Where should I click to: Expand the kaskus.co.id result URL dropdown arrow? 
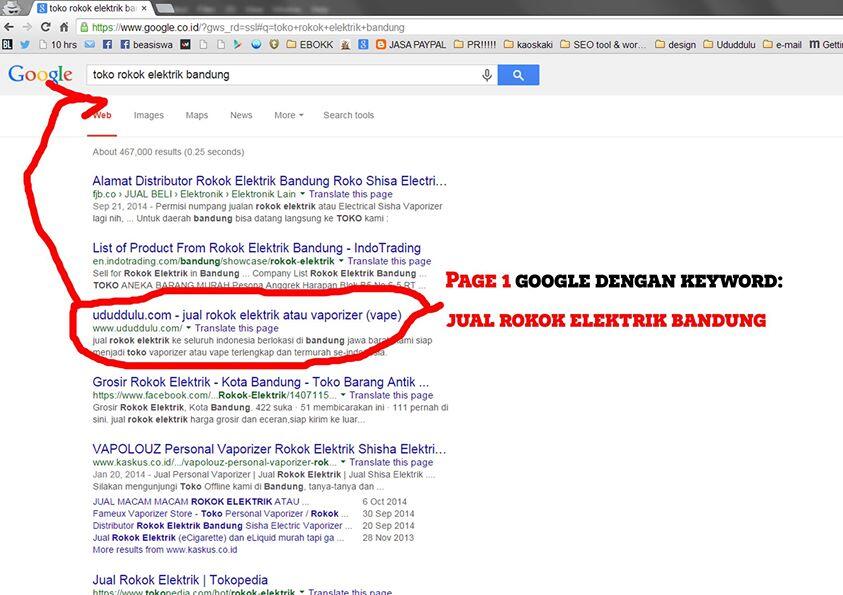pos(343,462)
